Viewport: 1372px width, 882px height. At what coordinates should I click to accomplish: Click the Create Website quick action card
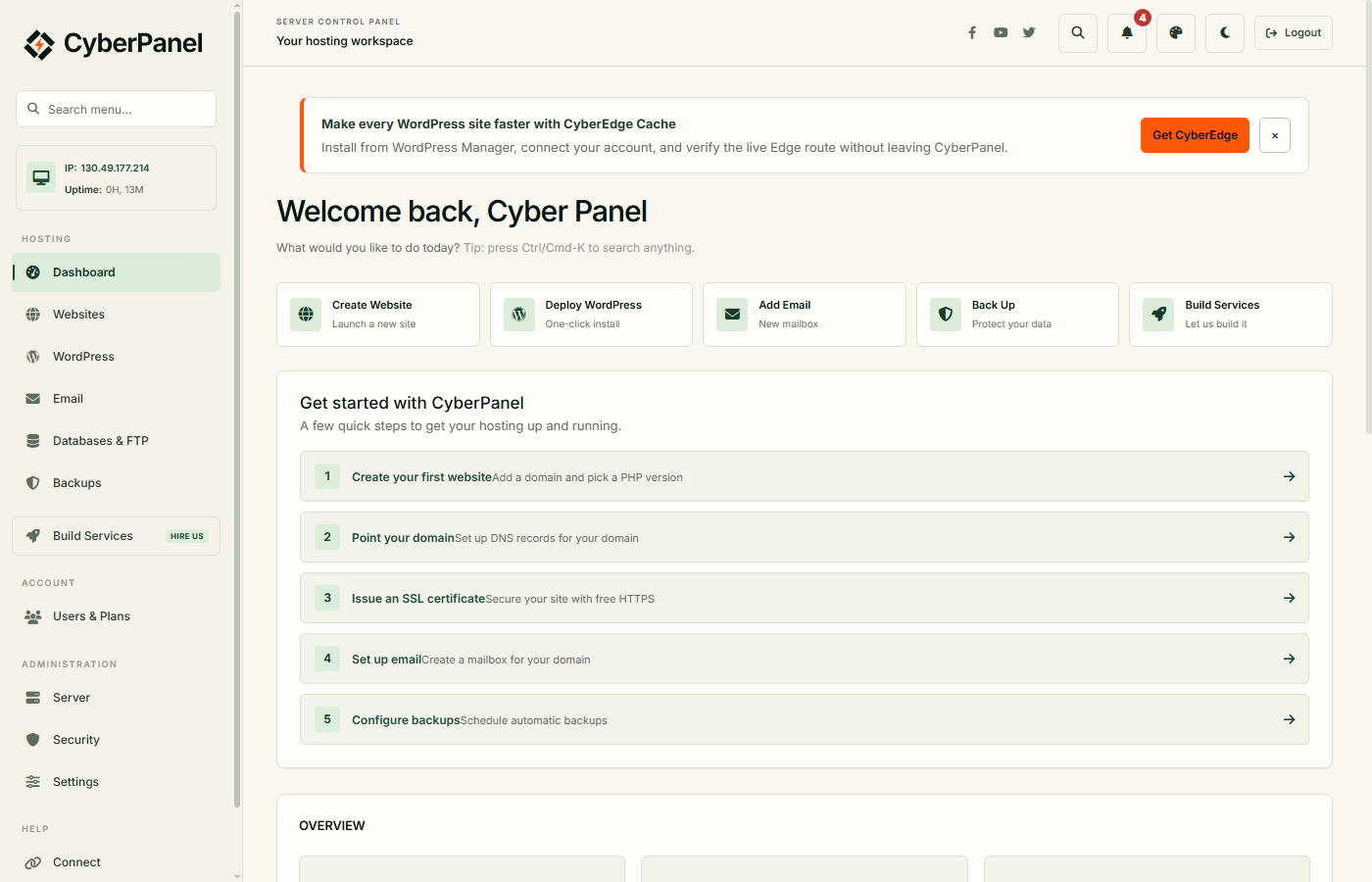(378, 315)
